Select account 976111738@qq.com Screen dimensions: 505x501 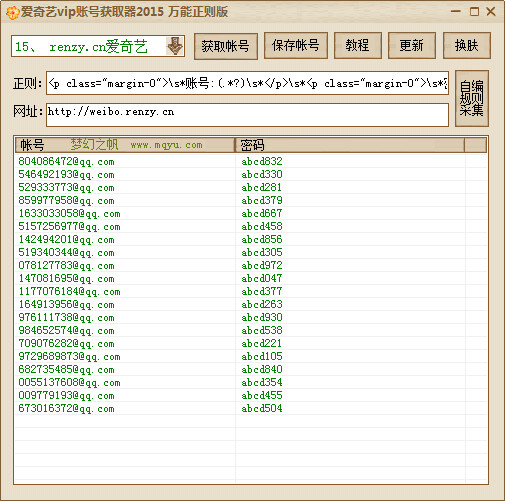(x=66, y=317)
